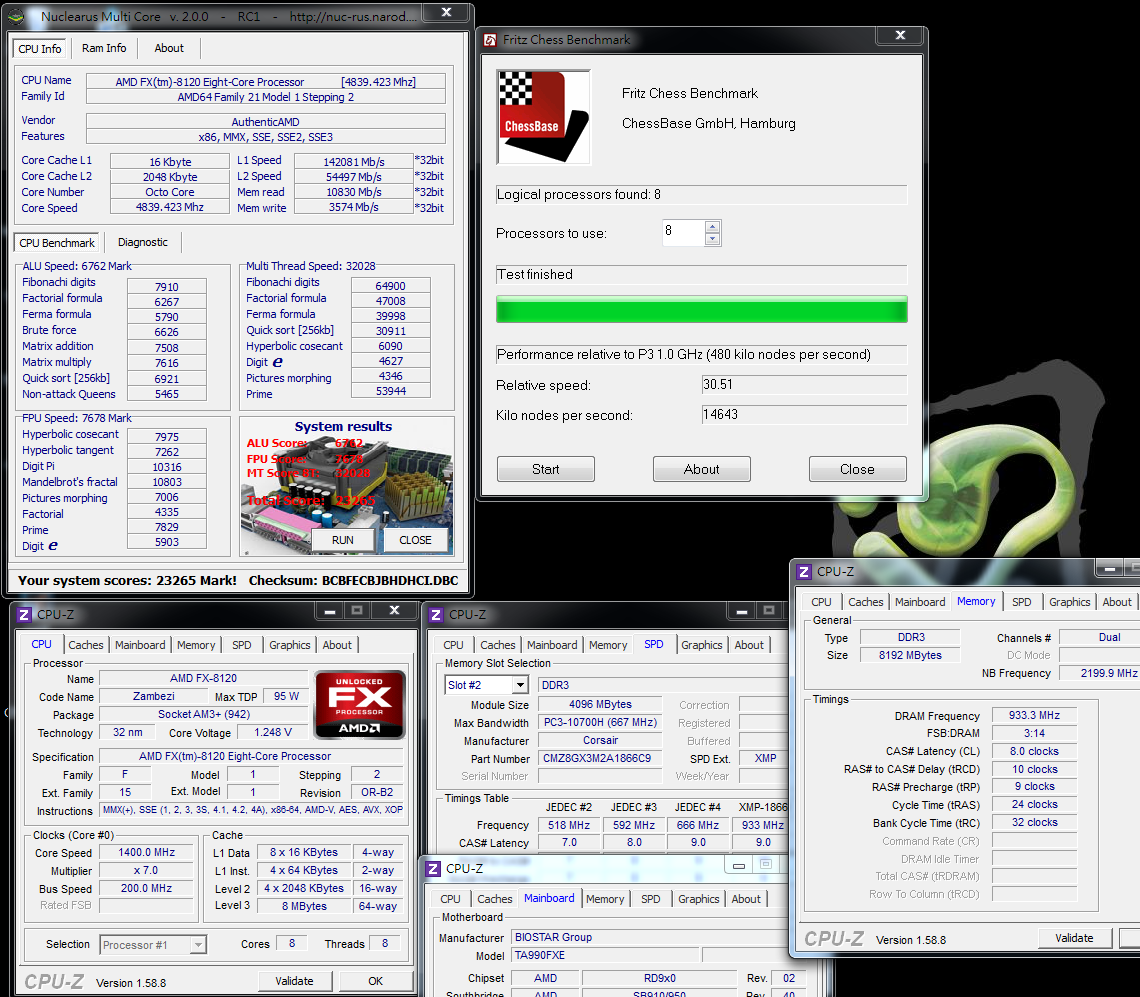Open Memory tab in CPU-Z SPD window
The image size is (1140, 997).
point(608,645)
